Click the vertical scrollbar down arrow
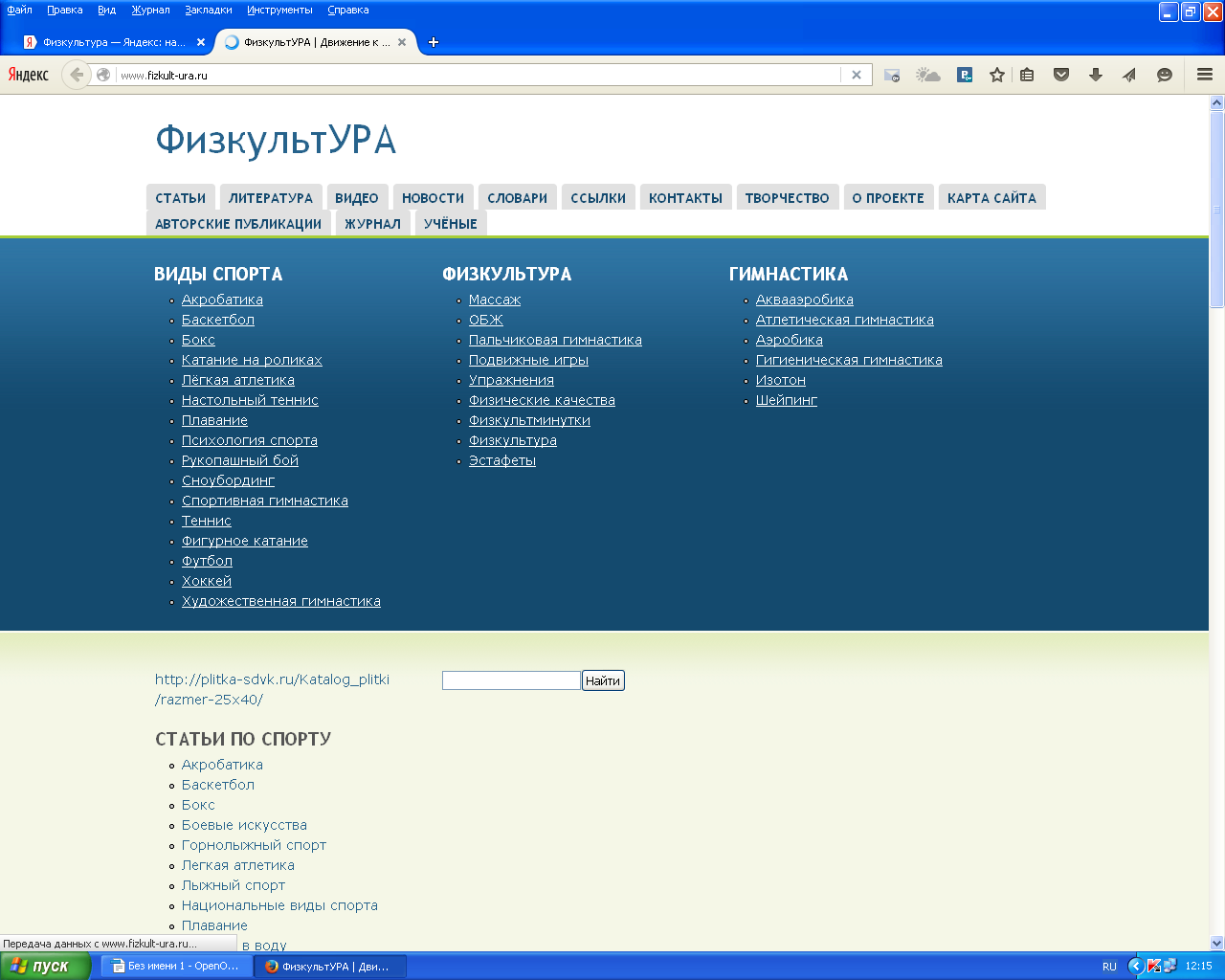This screenshot has width=1225, height=980. click(x=1216, y=943)
